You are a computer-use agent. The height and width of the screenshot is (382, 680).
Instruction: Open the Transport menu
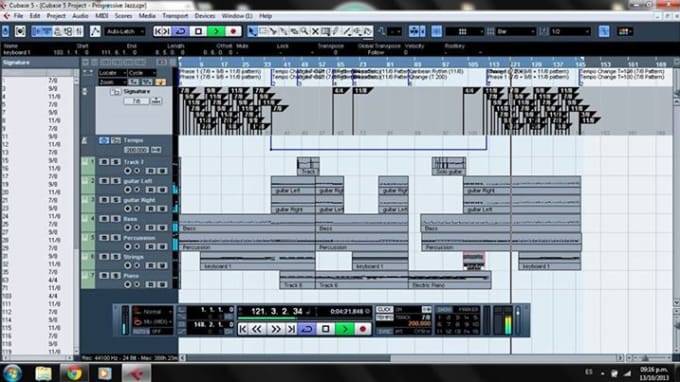click(x=175, y=16)
